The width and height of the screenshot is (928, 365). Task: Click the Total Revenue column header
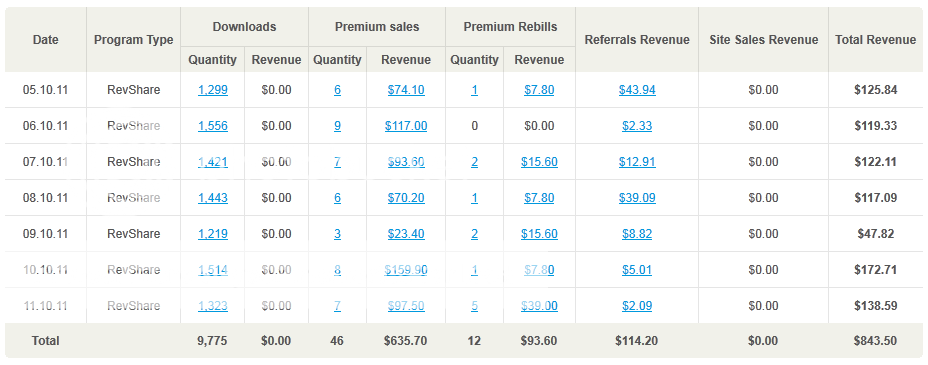coord(875,40)
